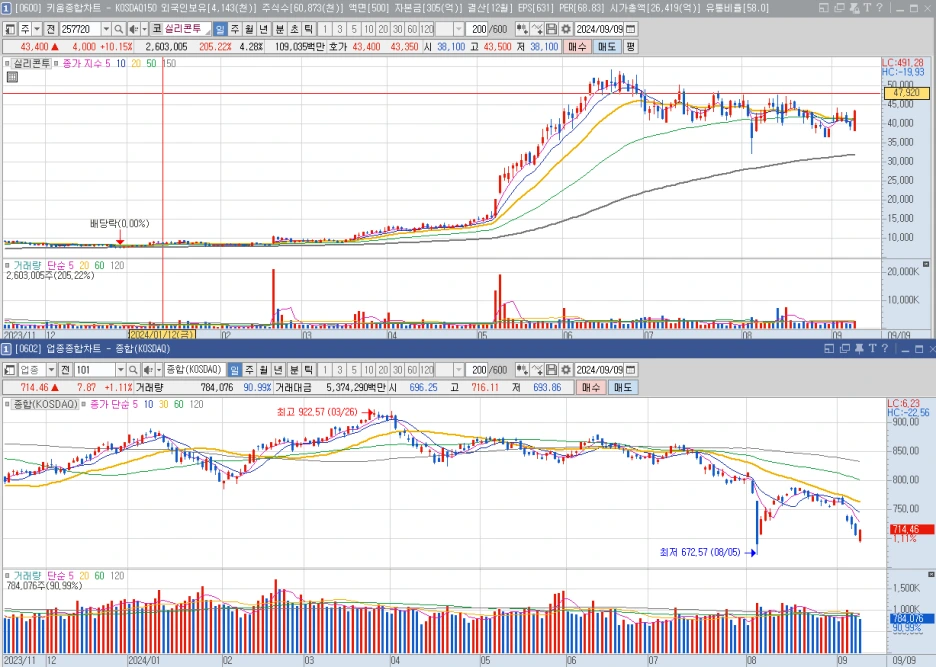This screenshot has width=936, height=667.
Task: Click the speaker icon in the 0600 stock chart toolbar
Action: [134, 29]
